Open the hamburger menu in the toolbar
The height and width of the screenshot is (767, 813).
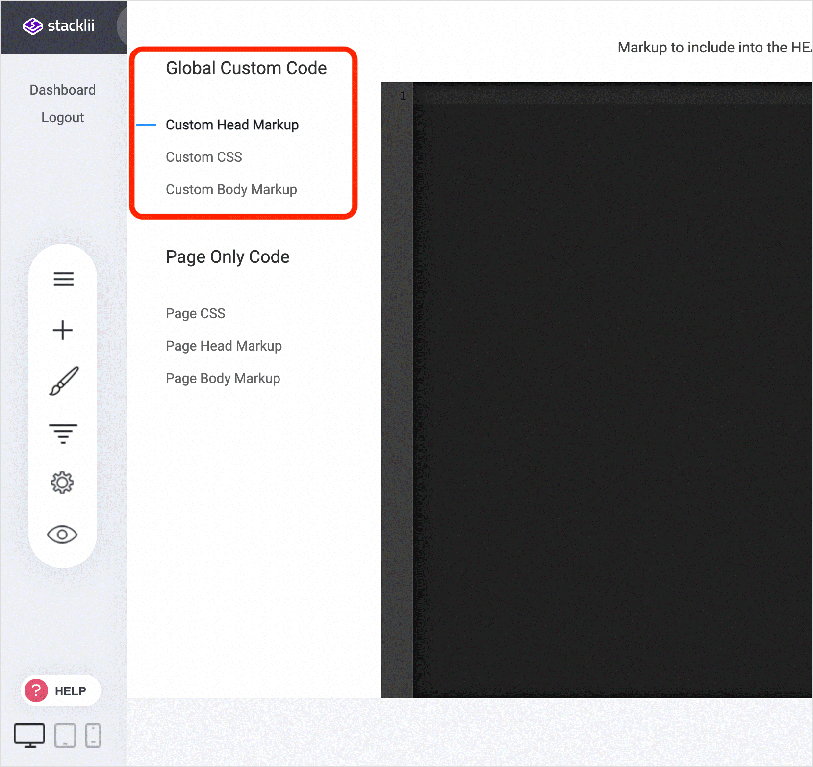[x=63, y=279]
